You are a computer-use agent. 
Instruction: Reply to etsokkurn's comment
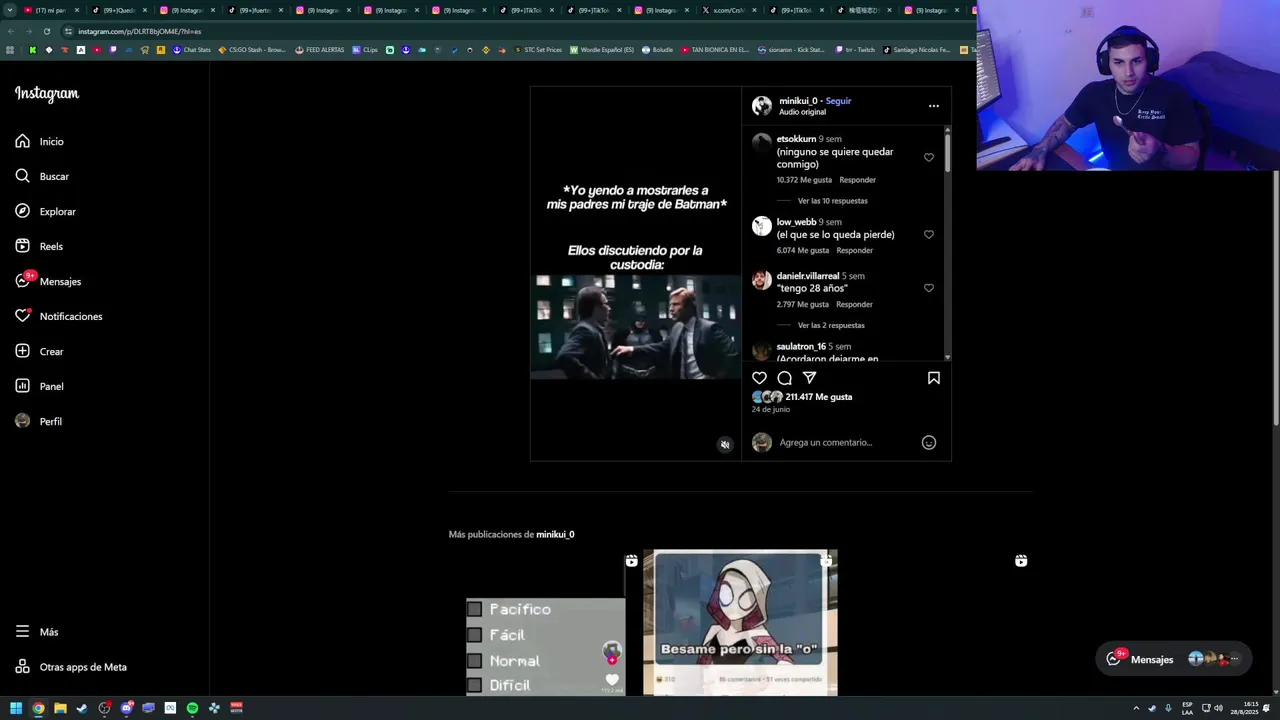[x=857, y=180]
